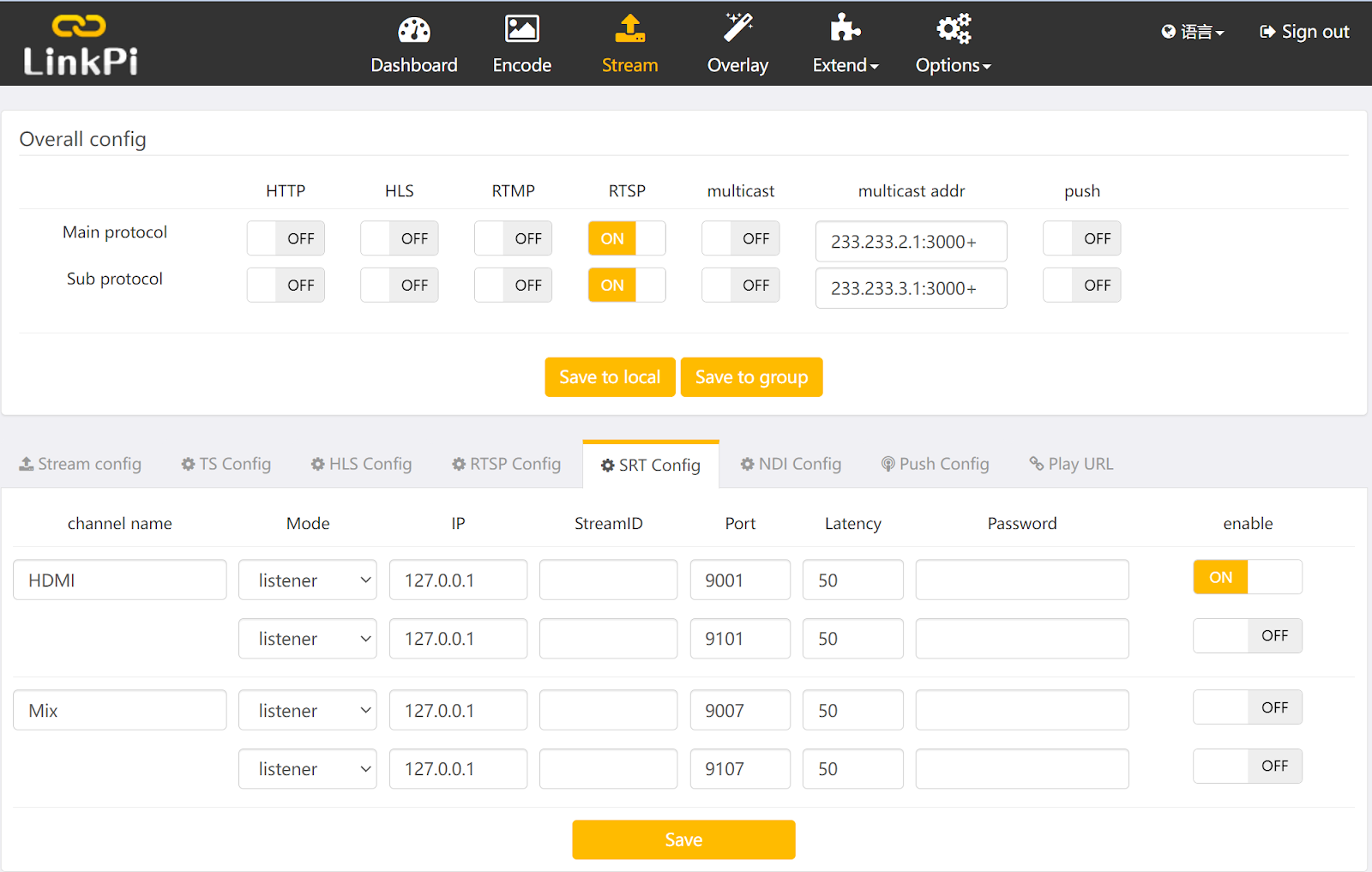Expand the language selector dropdown

tap(1193, 33)
